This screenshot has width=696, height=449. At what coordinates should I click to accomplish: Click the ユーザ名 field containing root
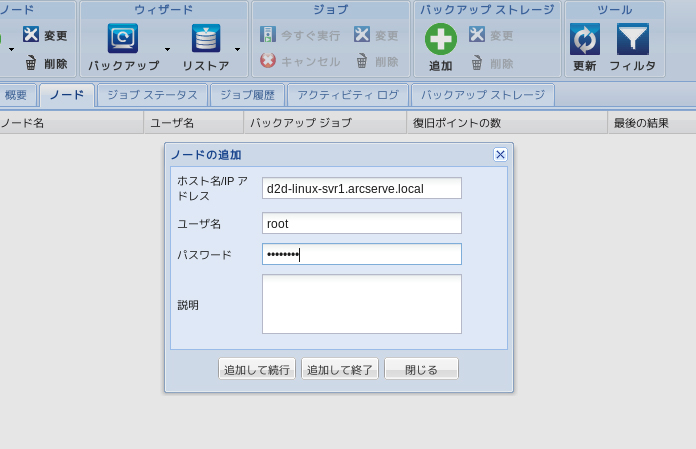pos(362,223)
